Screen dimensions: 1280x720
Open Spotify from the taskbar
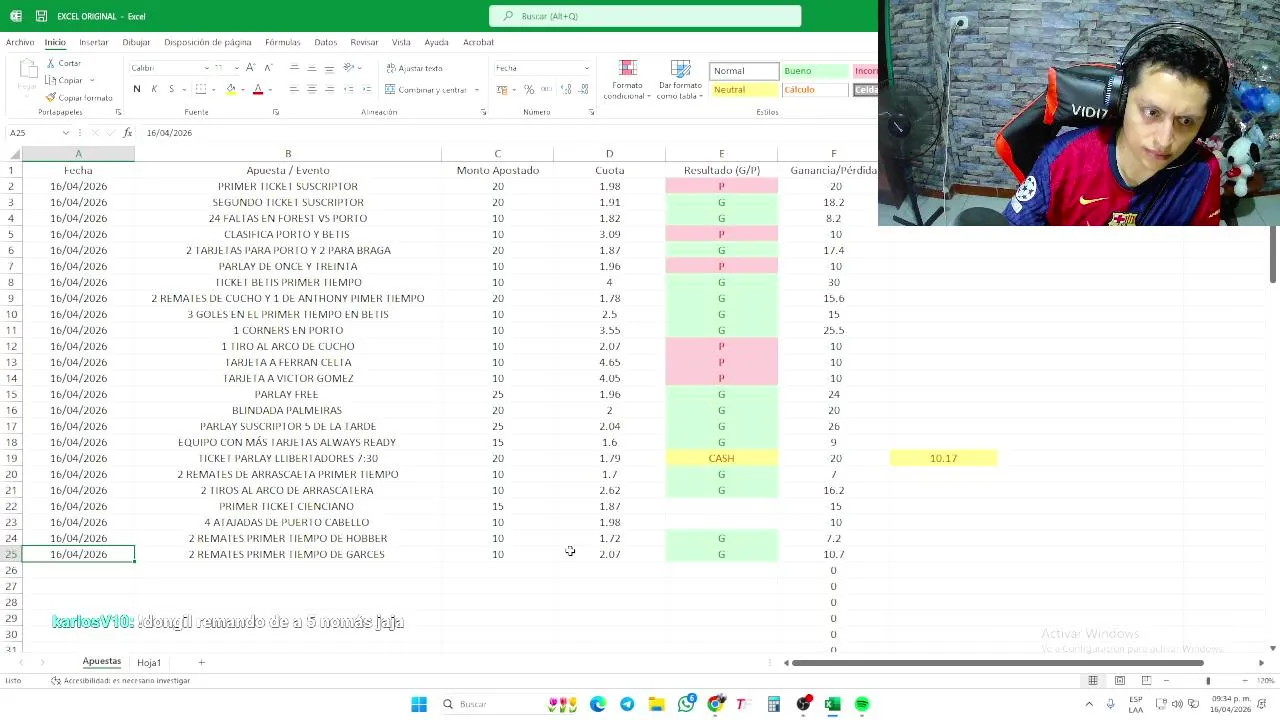point(862,704)
